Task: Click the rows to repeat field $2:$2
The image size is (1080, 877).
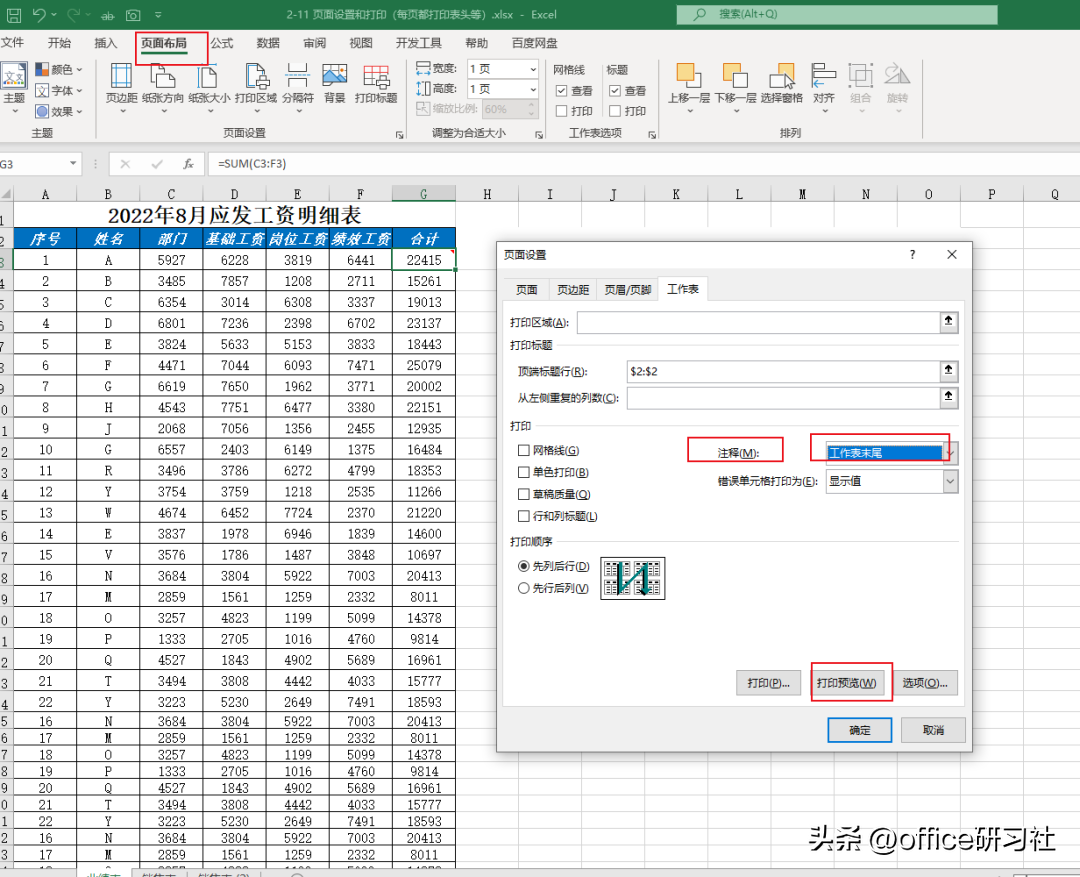Action: tap(783, 371)
